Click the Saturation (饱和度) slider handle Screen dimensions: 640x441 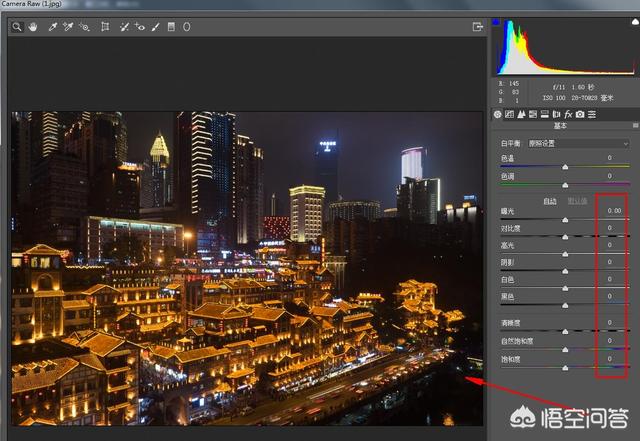(565, 368)
